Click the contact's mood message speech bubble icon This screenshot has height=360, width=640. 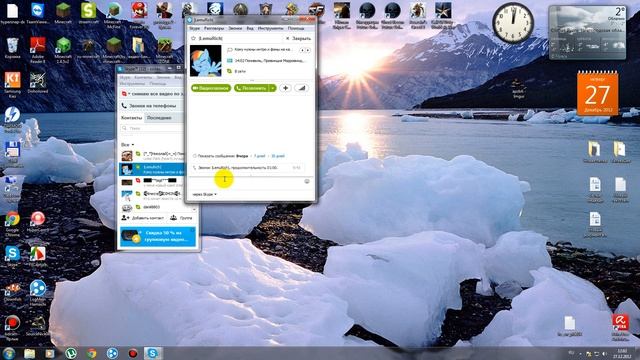pyautogui.click(x=230, y=50)
